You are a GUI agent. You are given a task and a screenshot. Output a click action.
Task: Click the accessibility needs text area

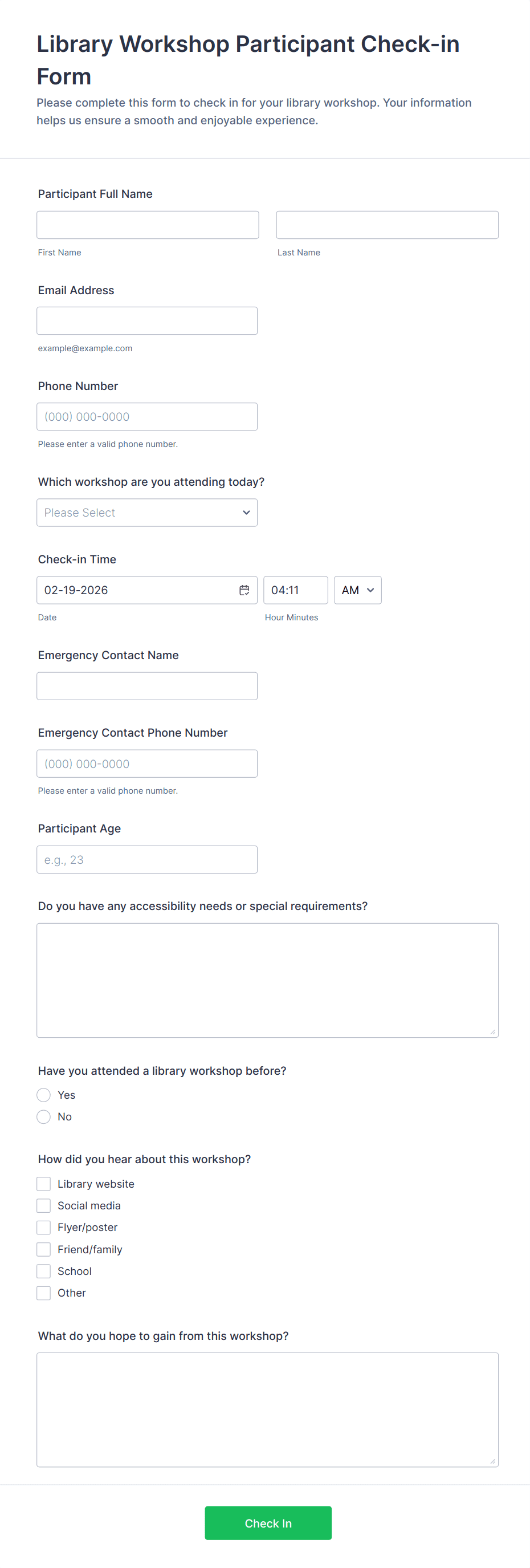pos(267,980)
